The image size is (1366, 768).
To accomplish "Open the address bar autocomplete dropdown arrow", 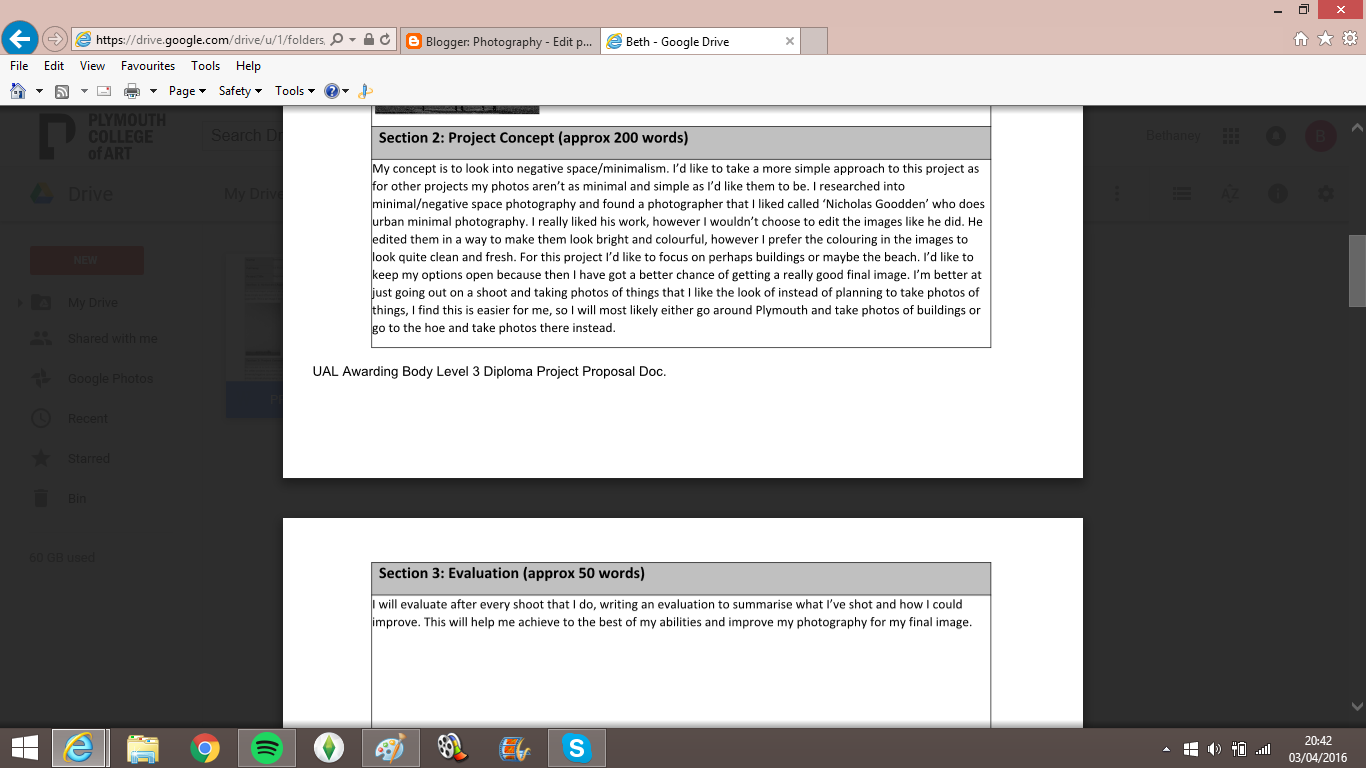I will (352, 40).
